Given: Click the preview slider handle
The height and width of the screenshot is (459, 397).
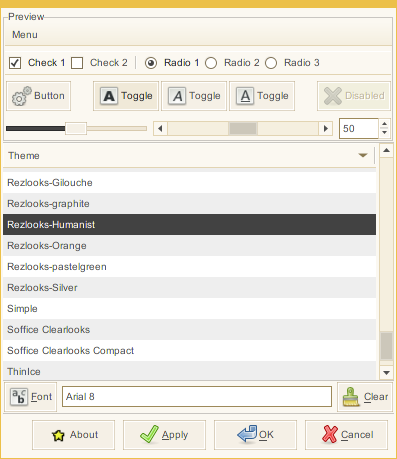Looking at the screenshot, I should point(76,128).
